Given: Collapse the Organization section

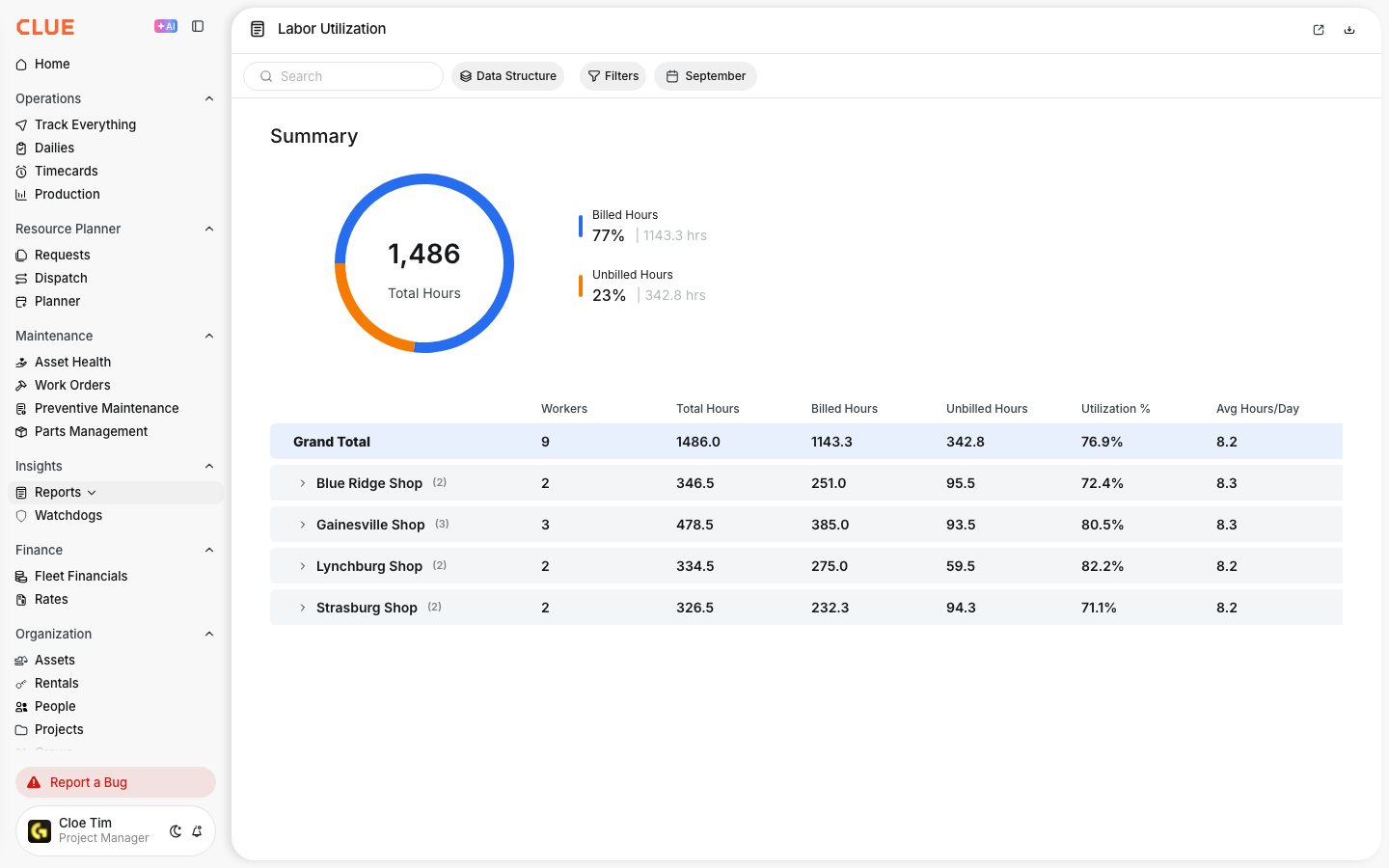Looking at the screenshot, I should 209,634.
